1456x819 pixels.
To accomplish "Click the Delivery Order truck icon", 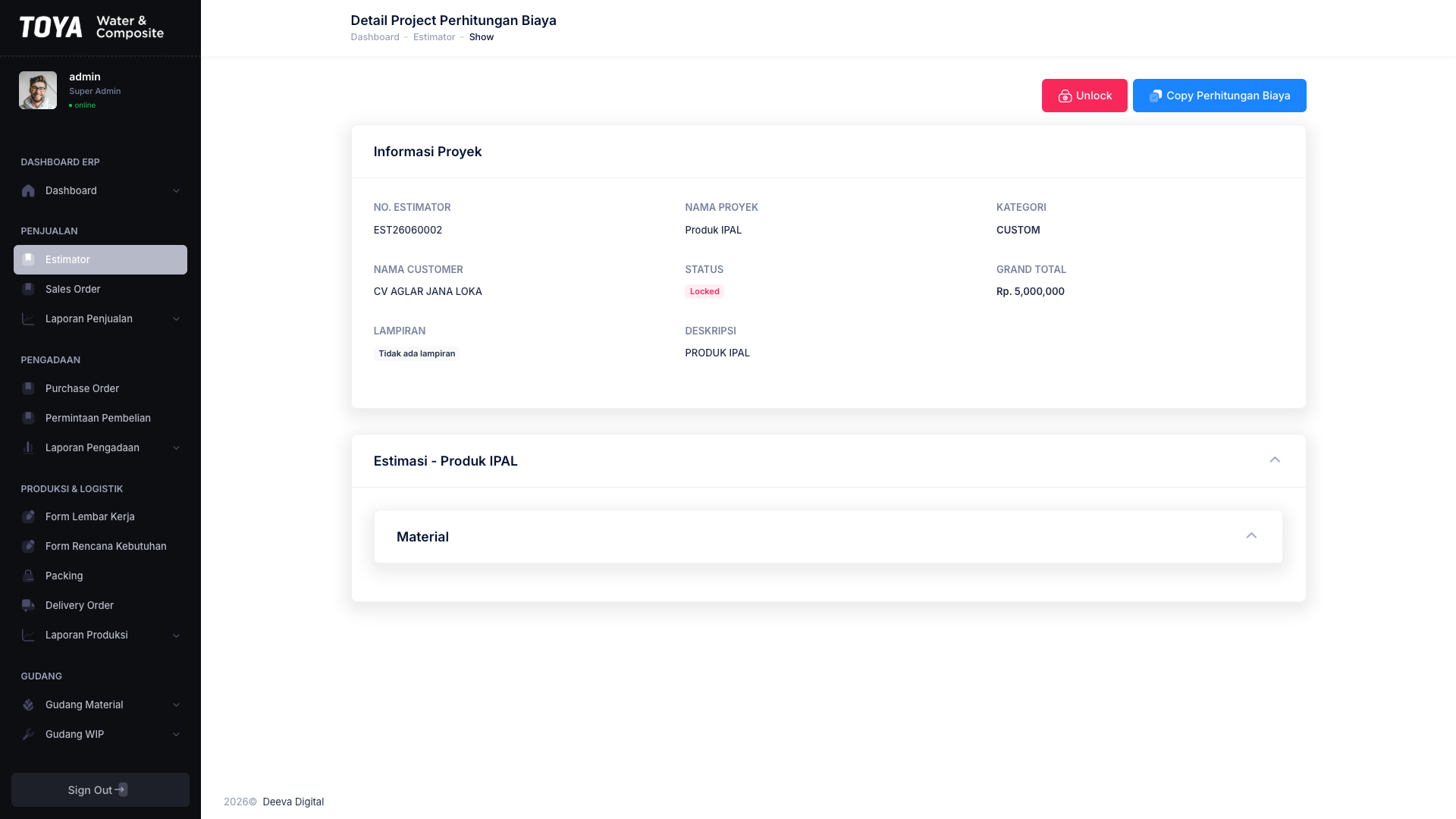I will point(28,606).
